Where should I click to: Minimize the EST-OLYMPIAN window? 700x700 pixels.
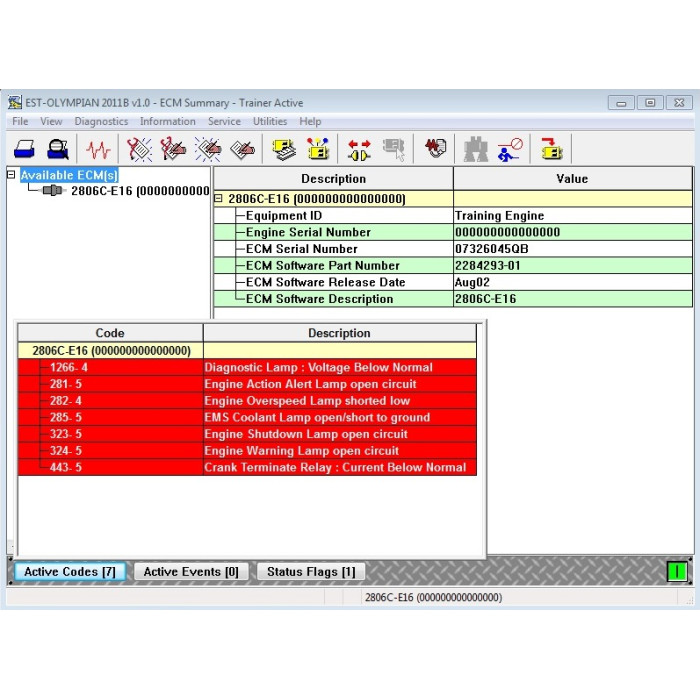click(x=621, y=103)
